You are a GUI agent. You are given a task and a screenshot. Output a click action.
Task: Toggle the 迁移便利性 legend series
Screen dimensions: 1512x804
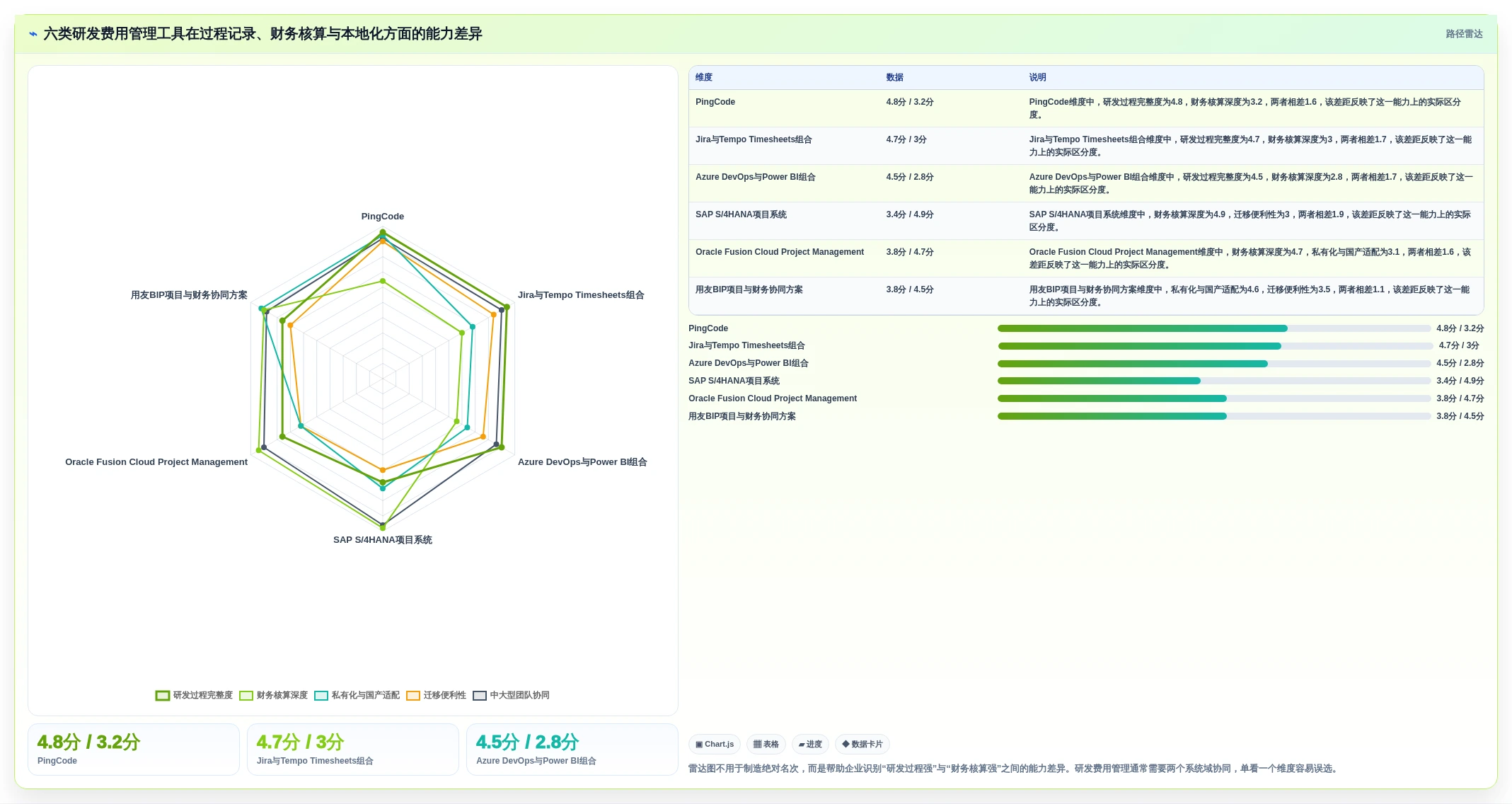[437, 696]
